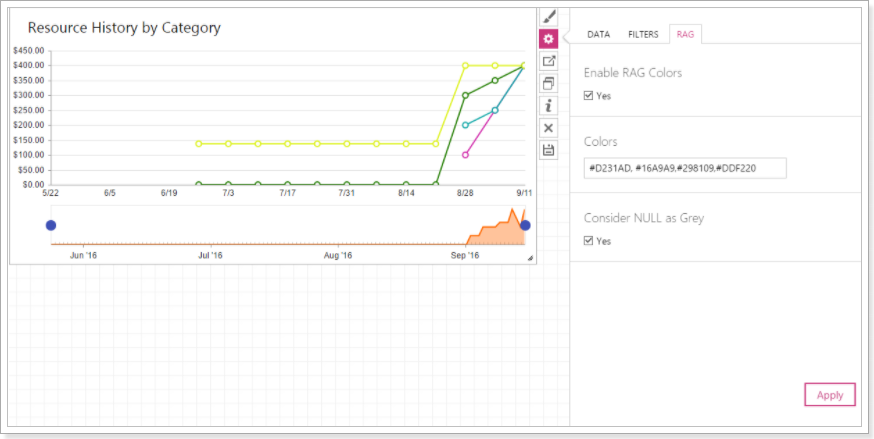Click the 5/22 x-axis label
This screenshot has height=439, width=874.
(x=51, y=193)
